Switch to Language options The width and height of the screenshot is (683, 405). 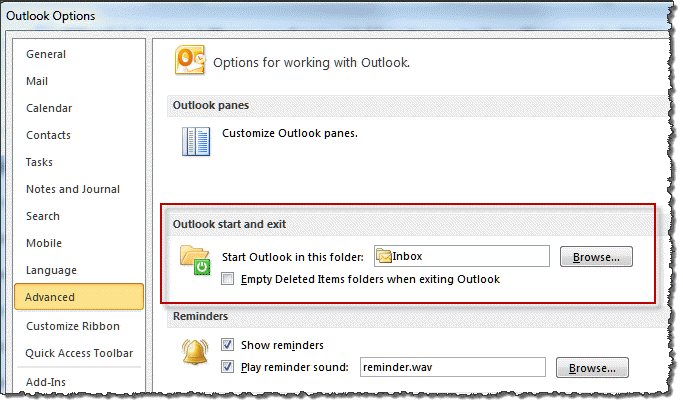point(51,270)
